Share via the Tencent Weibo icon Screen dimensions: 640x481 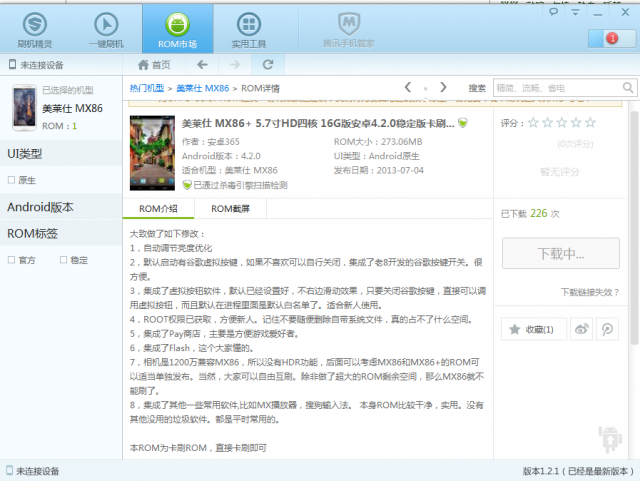(607, 329)
